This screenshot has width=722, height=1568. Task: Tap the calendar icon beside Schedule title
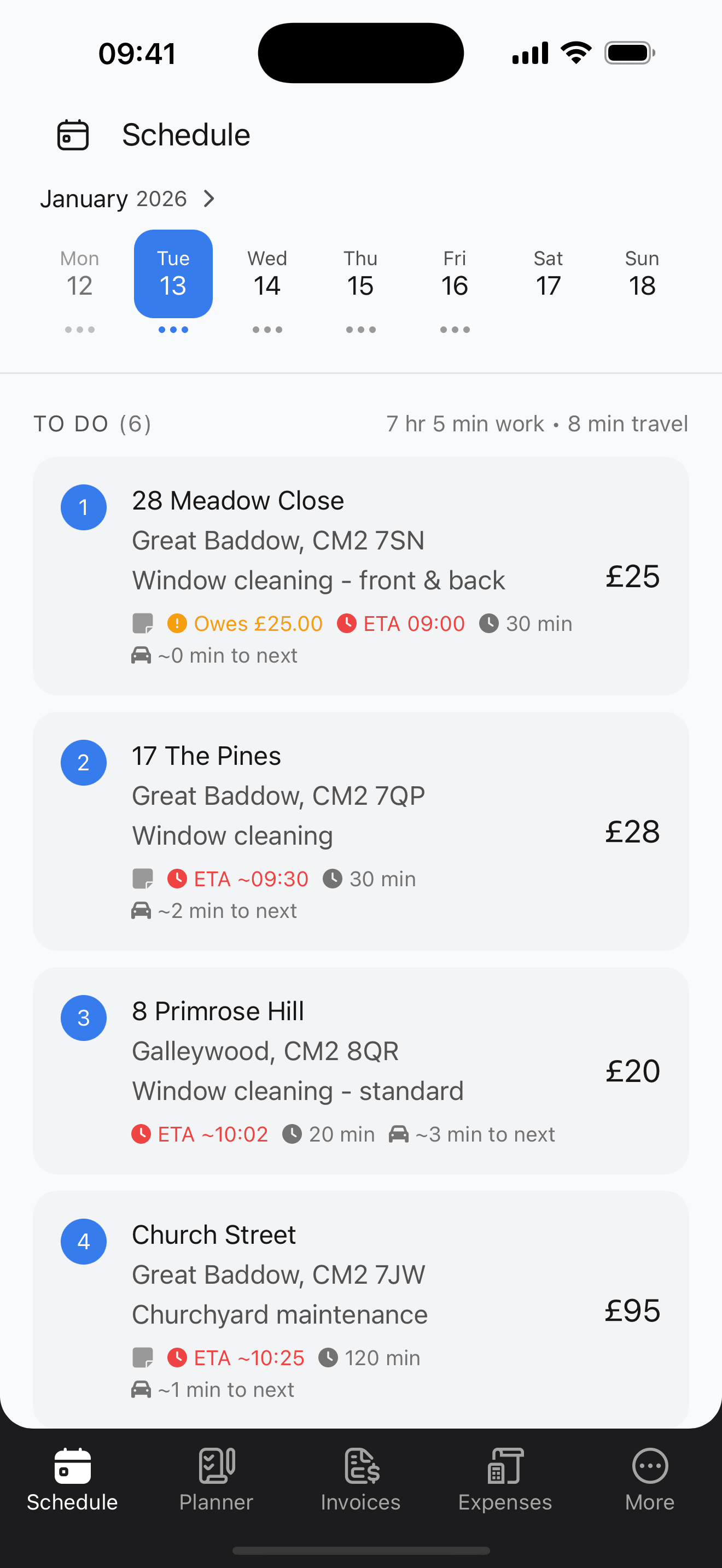click(73, 134)
